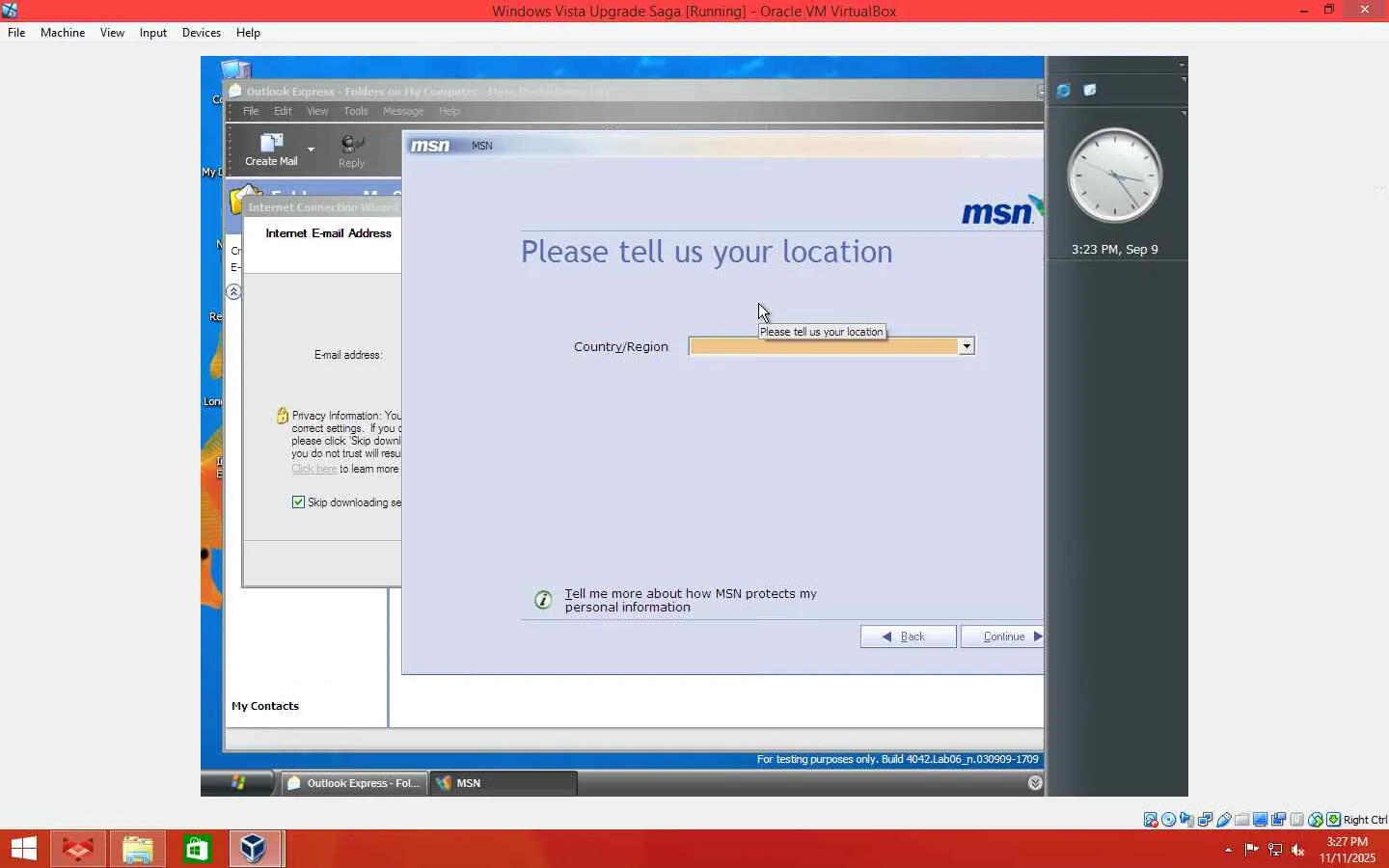Click the VirtualBox app icon in the host title bar
1389x868 pixels.
10,11
